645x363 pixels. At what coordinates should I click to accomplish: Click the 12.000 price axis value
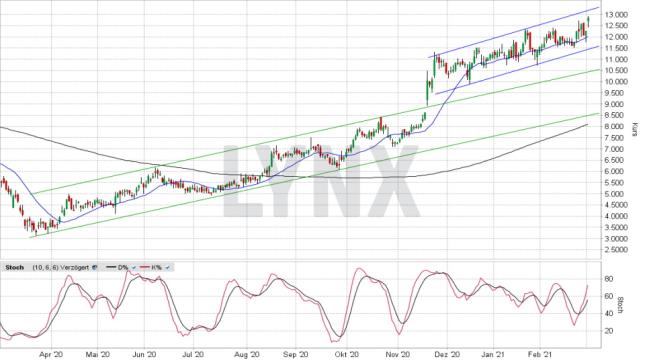click(x=616, y=37)
